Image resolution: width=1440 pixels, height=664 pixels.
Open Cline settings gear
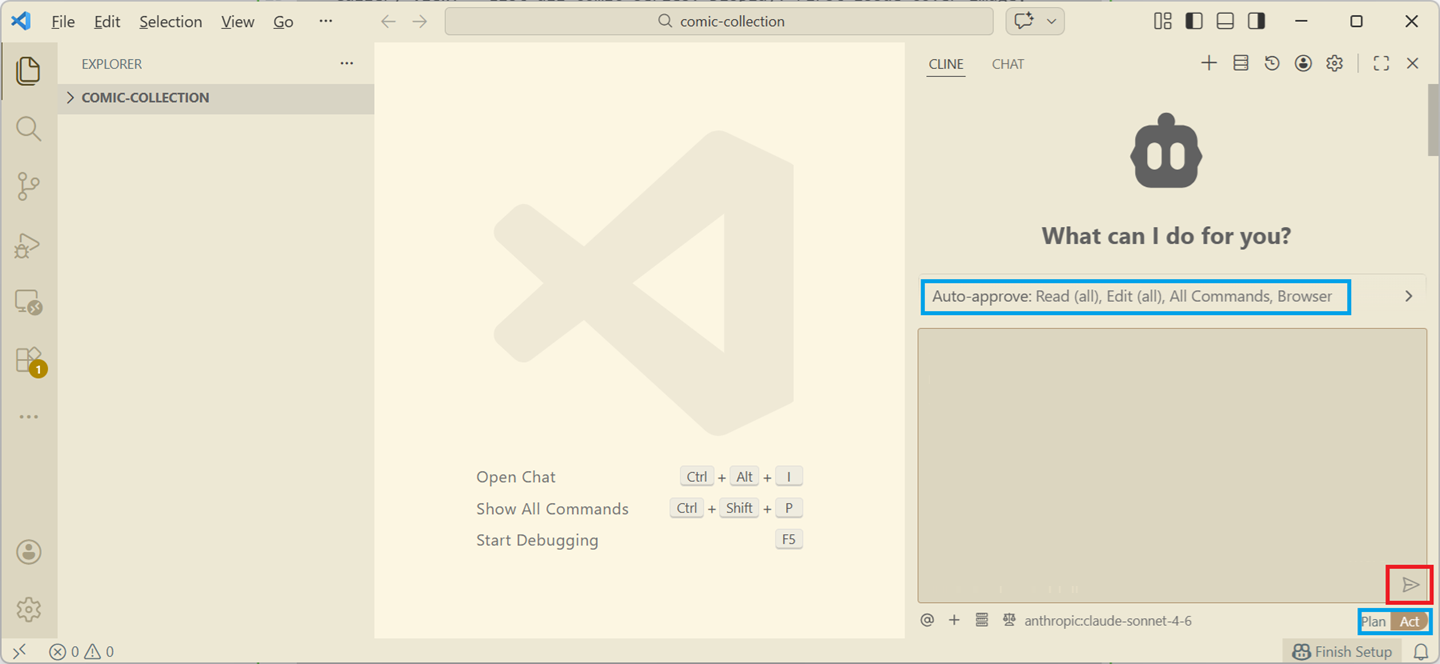point(1334,63)
